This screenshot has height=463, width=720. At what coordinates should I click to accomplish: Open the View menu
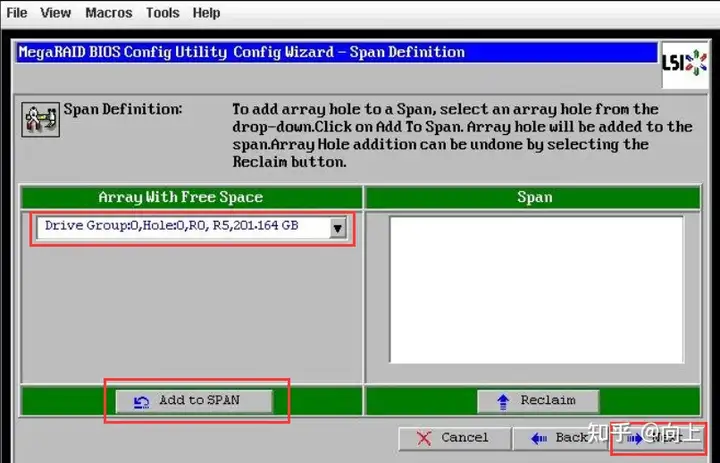click(56, 13)
